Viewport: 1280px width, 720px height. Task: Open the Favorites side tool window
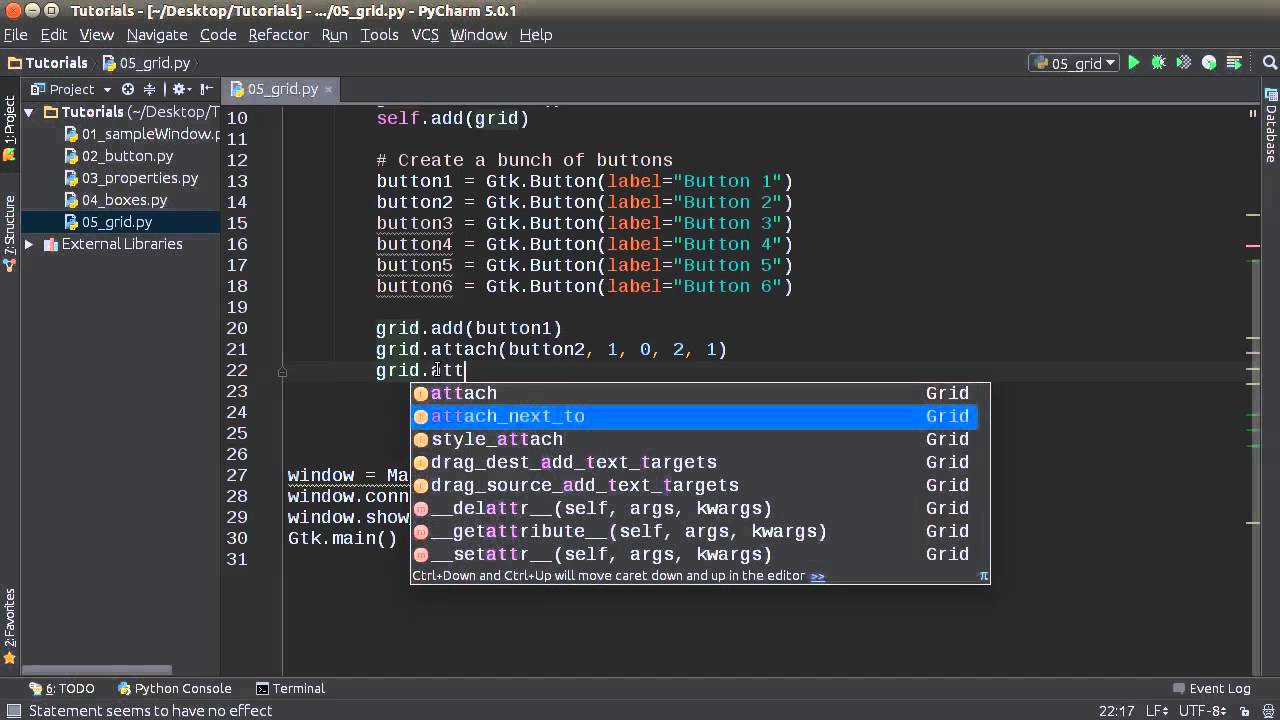point(9,627)
